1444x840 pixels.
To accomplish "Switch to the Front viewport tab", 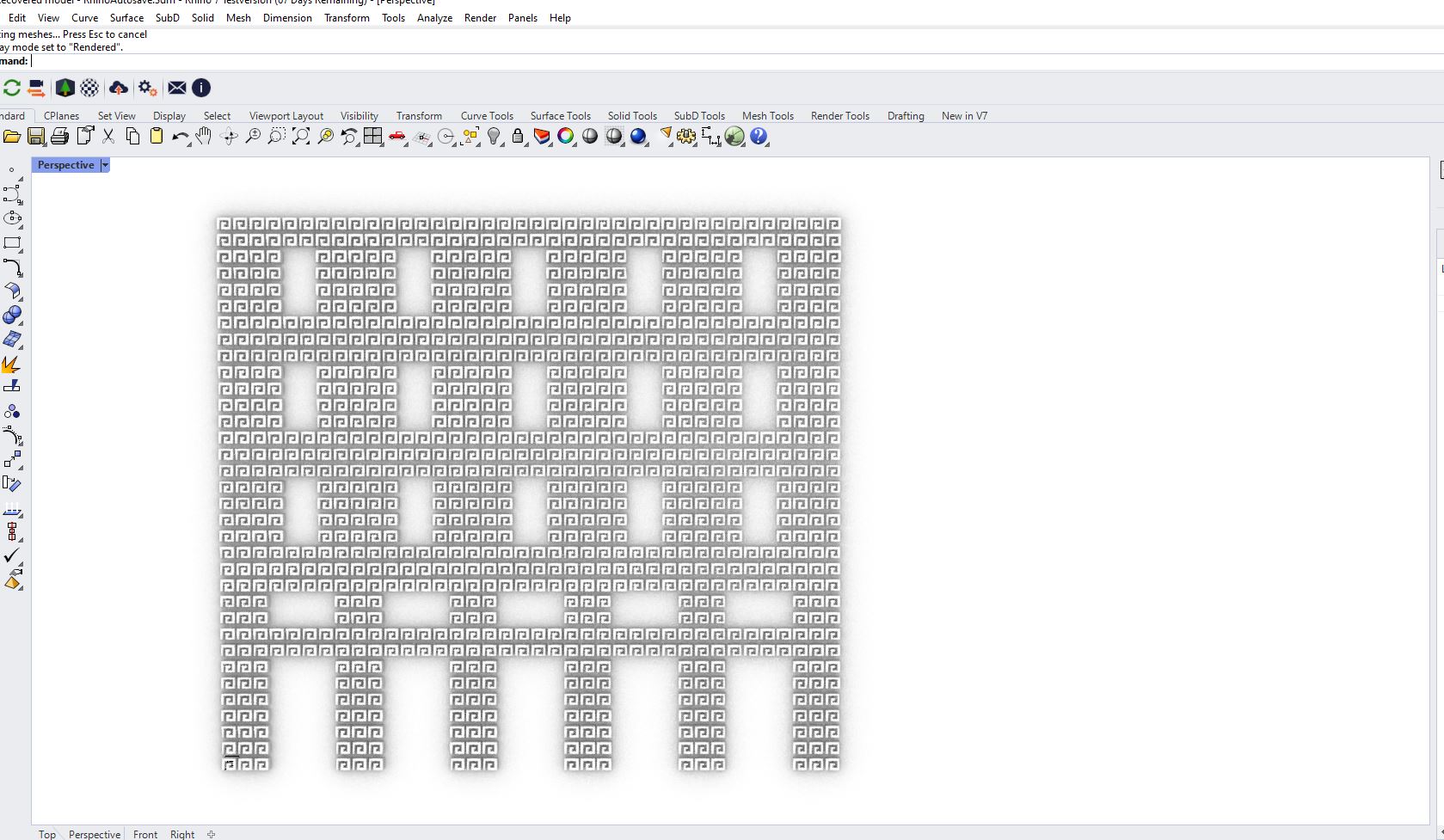I will [145, 834].
